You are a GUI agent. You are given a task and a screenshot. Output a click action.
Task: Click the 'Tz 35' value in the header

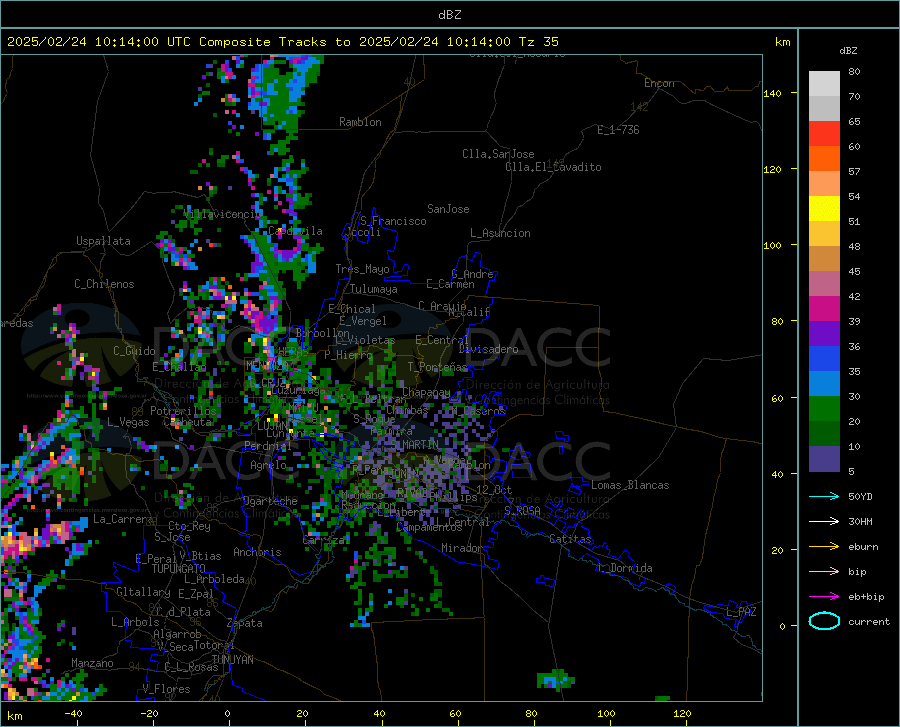pos(538,42)
